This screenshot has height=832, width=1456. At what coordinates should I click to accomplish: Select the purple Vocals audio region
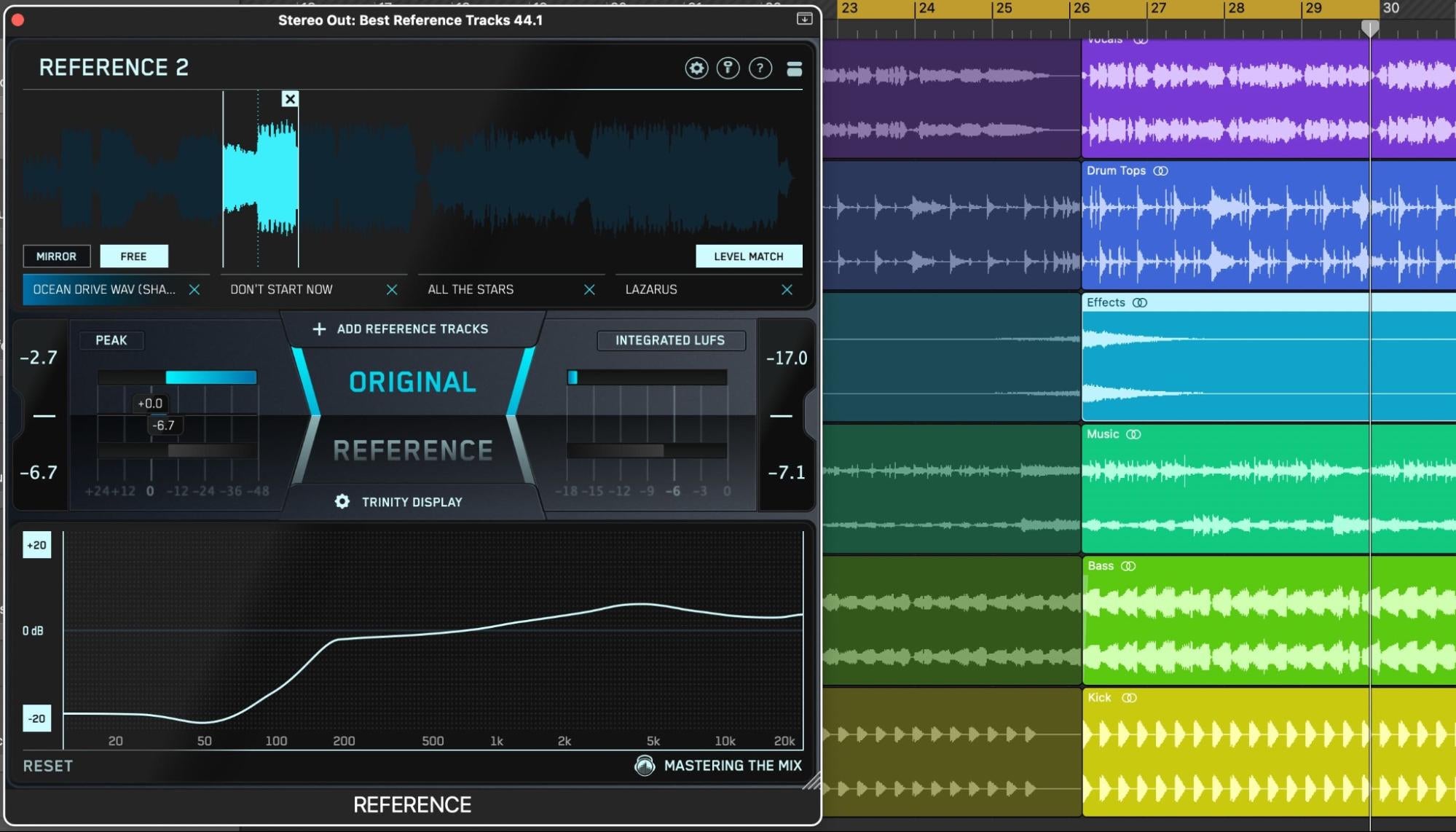pyautogui.click(x=1269, y=98)
